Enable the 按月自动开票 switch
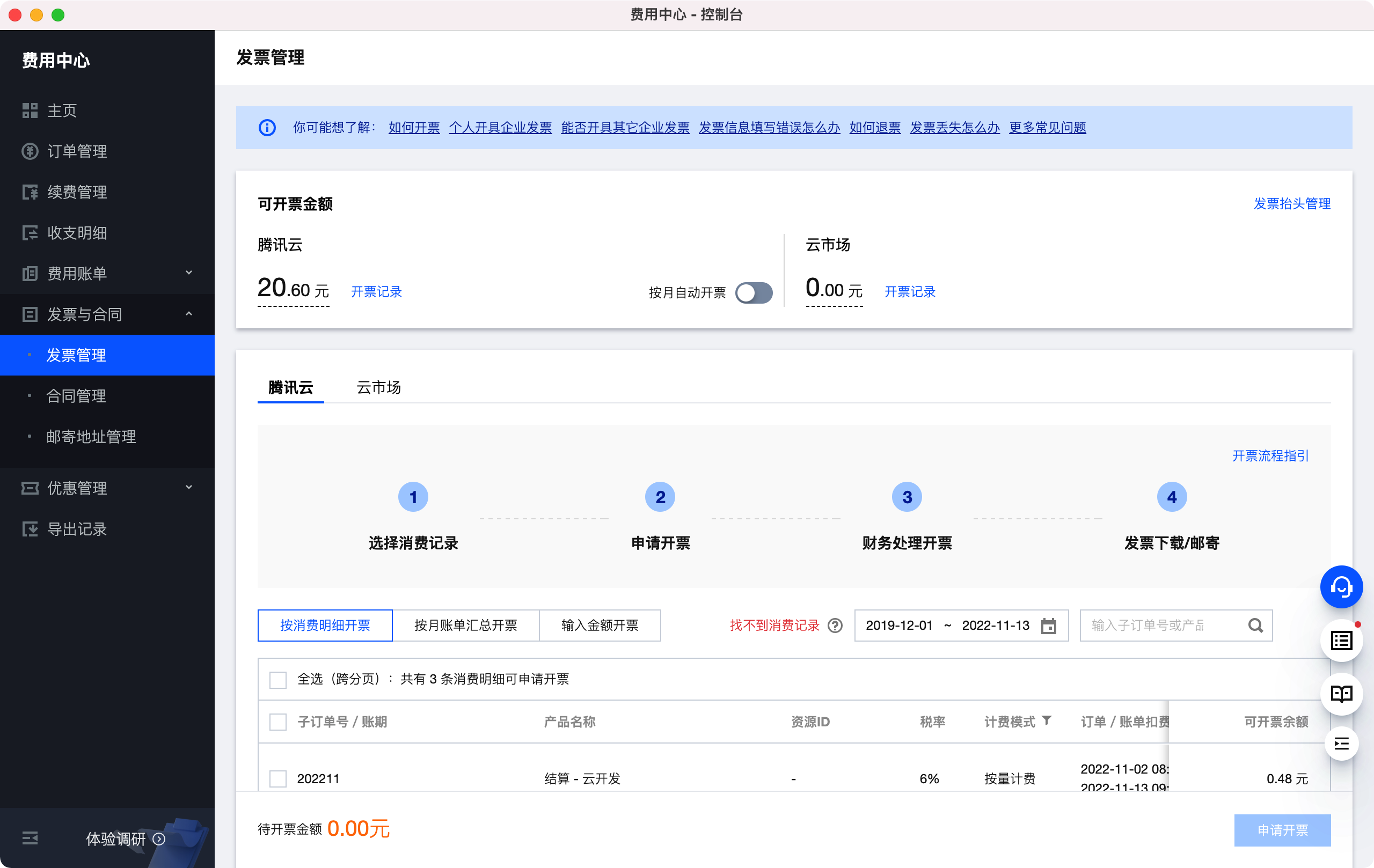This screenshot has height=868, width=1374. click(x=753, y=292)
